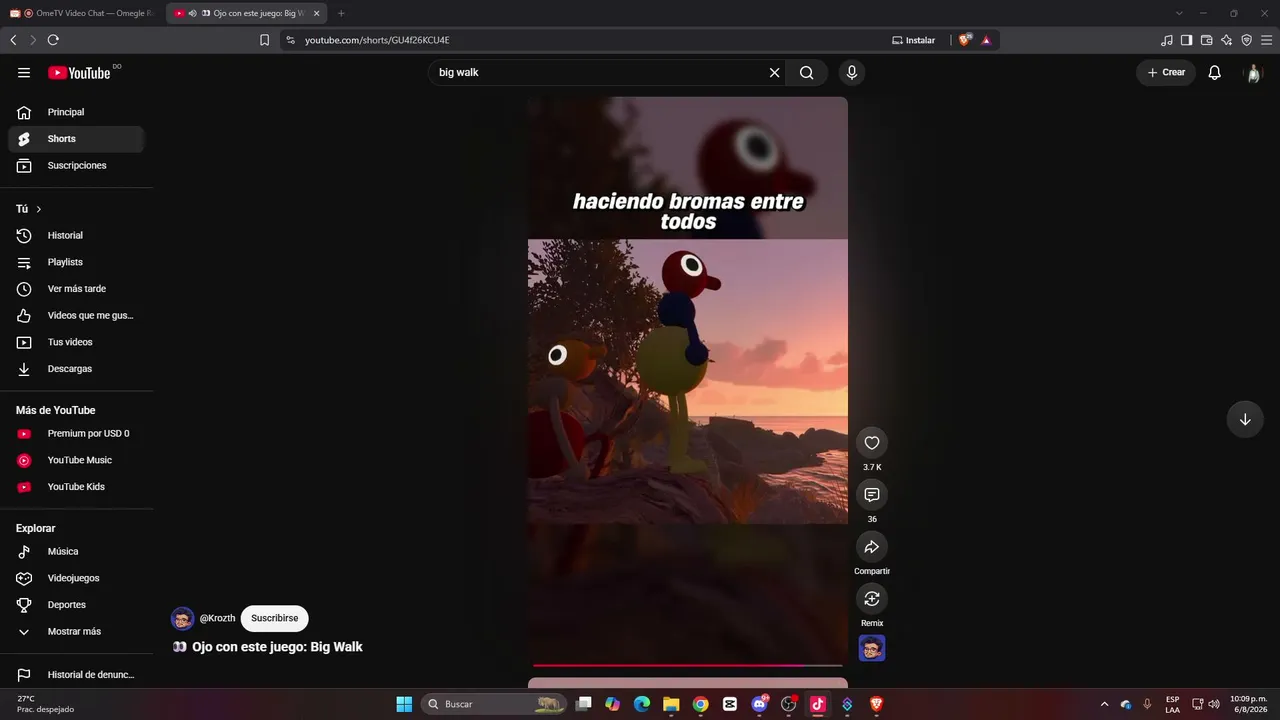Open the Leo AI sparkle icon
The image size is (1280, 720).
[1227, 40]
